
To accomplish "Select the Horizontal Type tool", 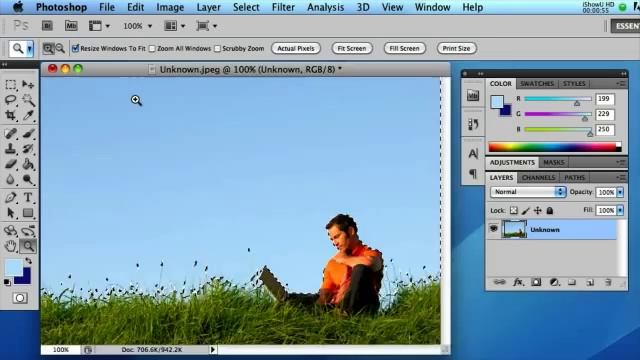I will coord(28,198).
